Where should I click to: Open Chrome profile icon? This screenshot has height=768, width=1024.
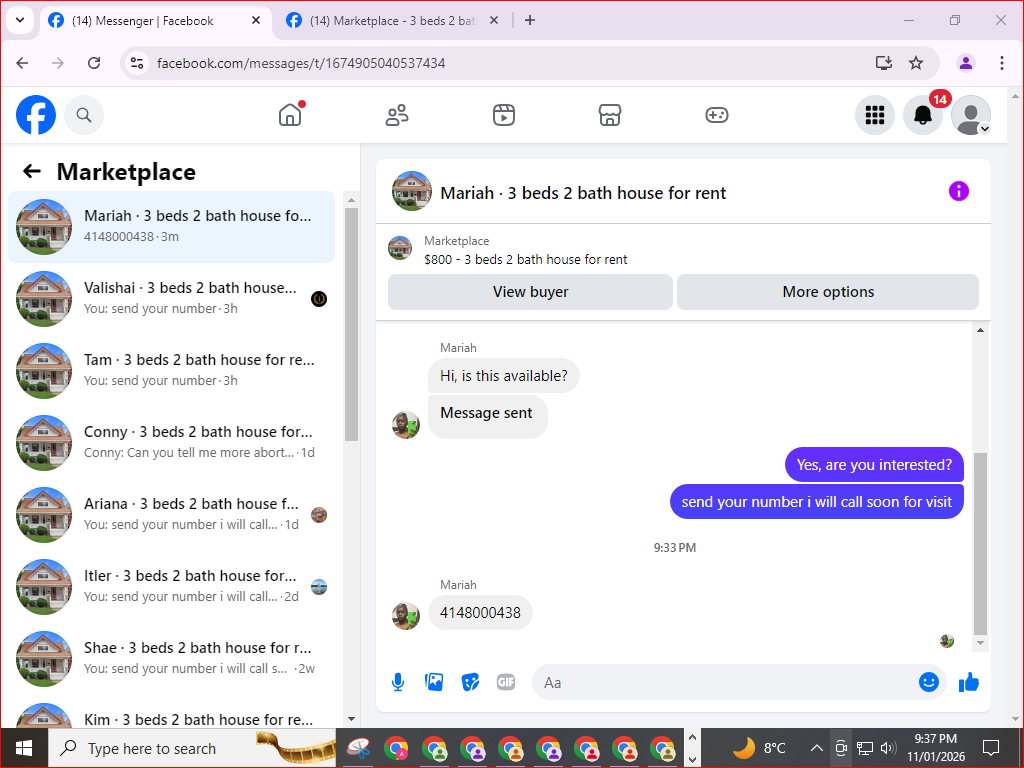pos(966,63)
